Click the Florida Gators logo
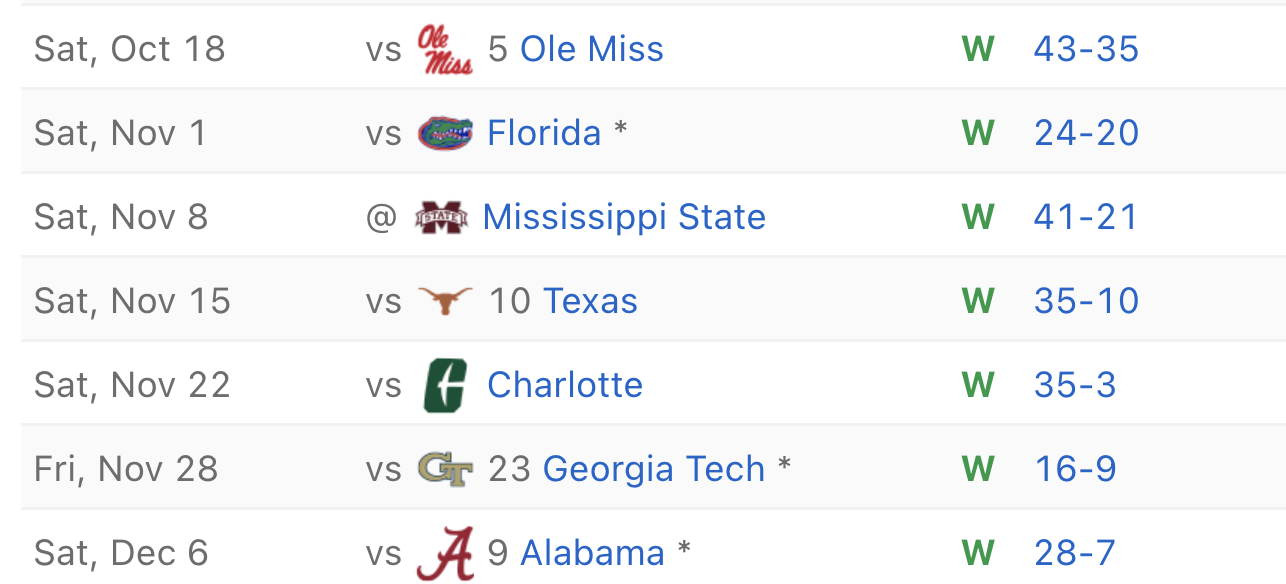Screen dimensions: 1286x584 [445, 133]
